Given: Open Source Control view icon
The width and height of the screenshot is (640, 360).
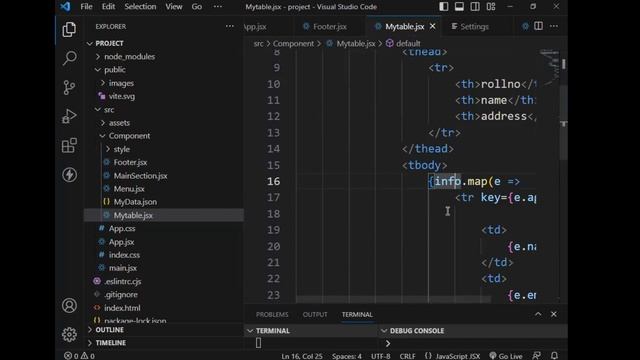Looking at the screenshot, I should 69,87.
